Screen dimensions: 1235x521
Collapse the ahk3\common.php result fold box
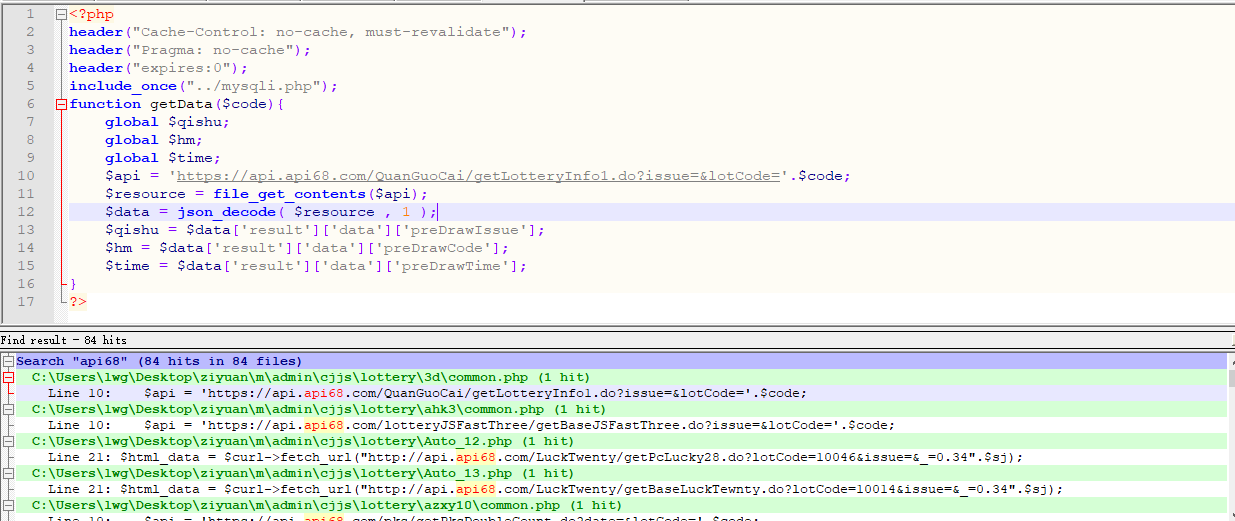pyautogui.click(x=8, y=409)
